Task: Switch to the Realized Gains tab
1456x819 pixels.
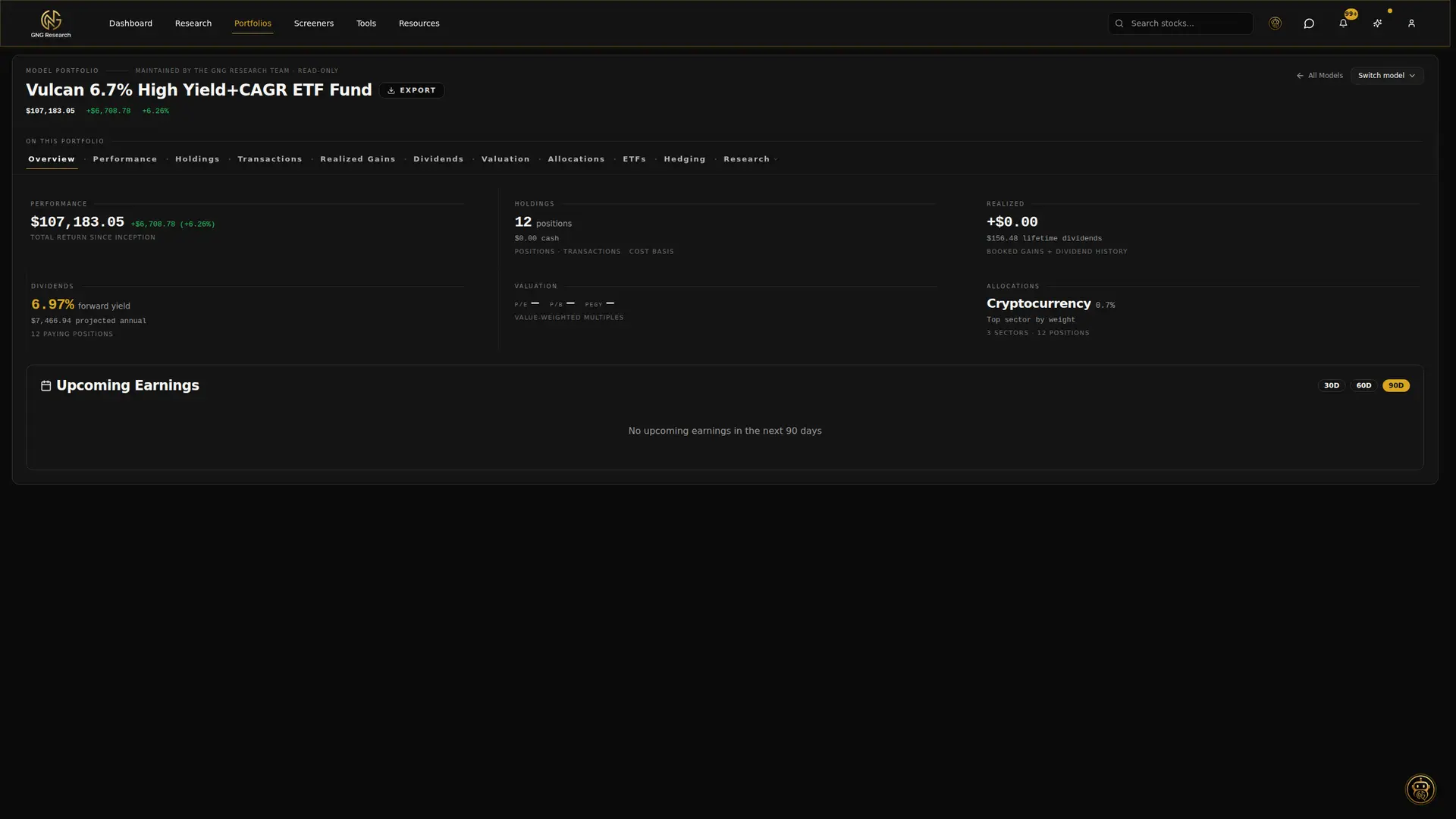Action: (x=358, y=159)
